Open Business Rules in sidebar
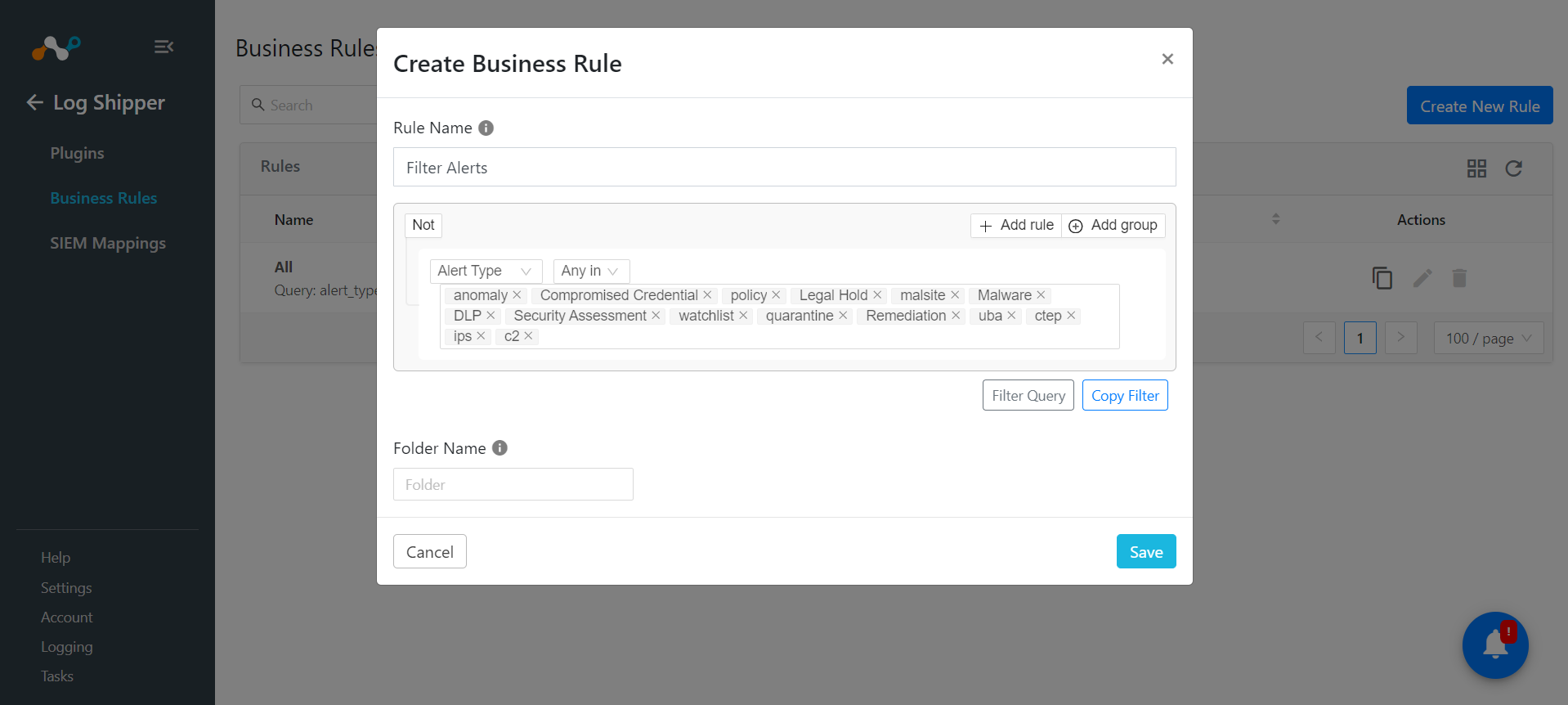The image size is (1568, 705). [x=104, y=198]
